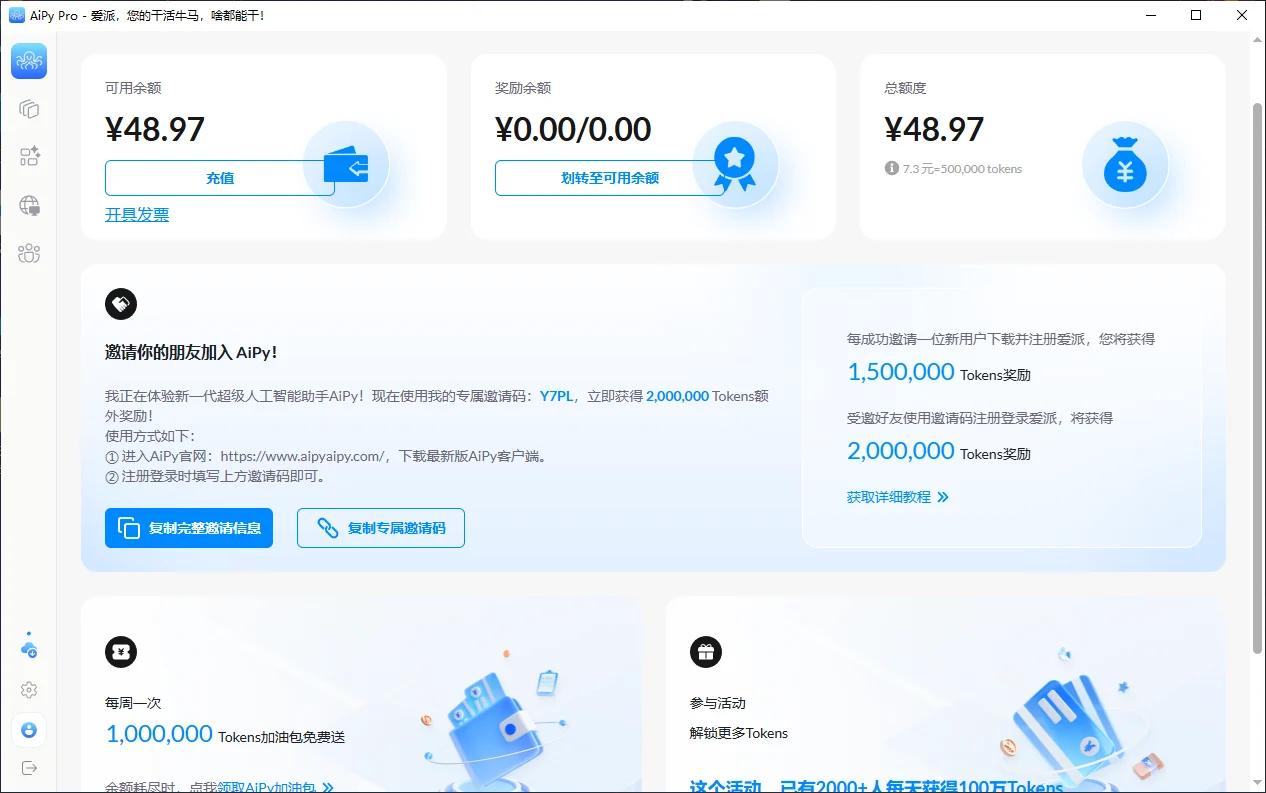Image resolution: width=1266 pixels, height=793 pixels.
Task: Click the handshake icon above invite heading
Action: pos(121,304)
